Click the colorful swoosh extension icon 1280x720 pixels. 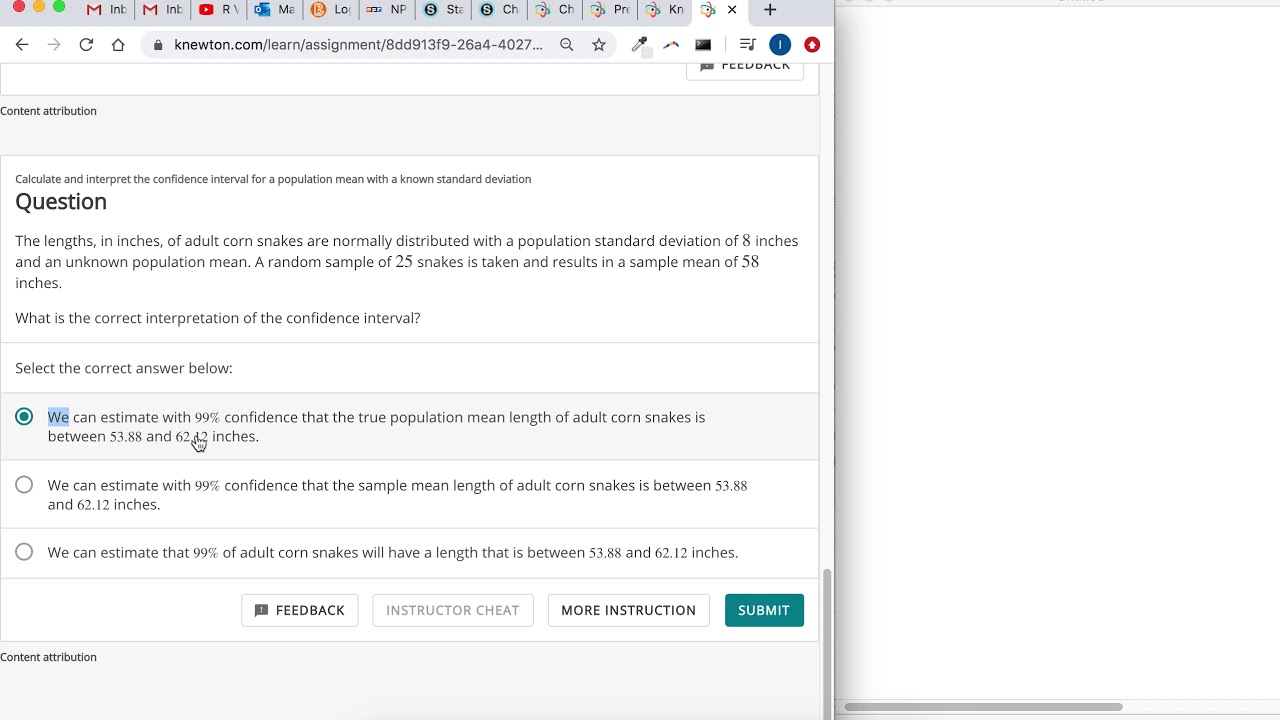tap(671, 45)
